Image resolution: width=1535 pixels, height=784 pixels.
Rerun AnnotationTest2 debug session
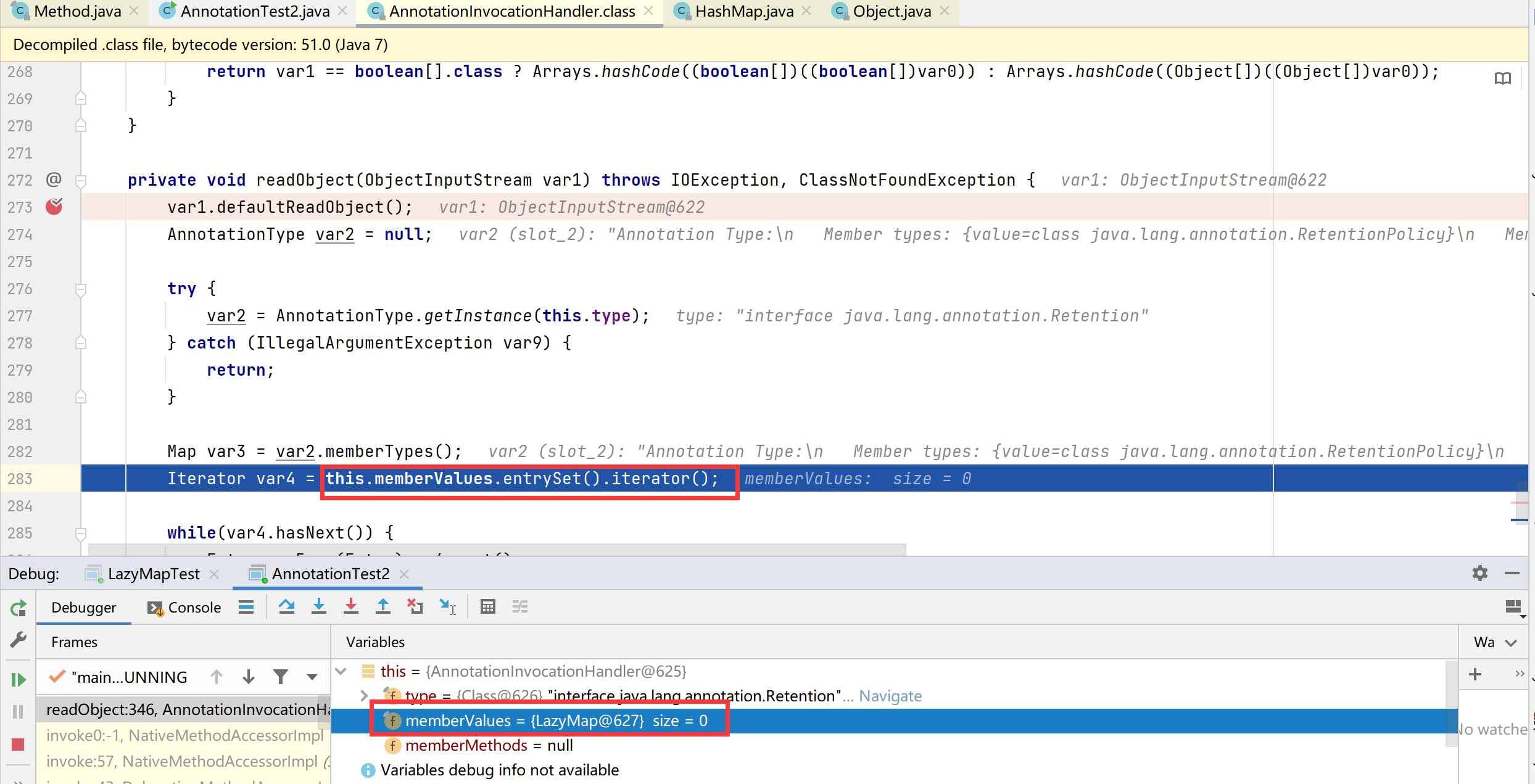click(x=19, y=609)
